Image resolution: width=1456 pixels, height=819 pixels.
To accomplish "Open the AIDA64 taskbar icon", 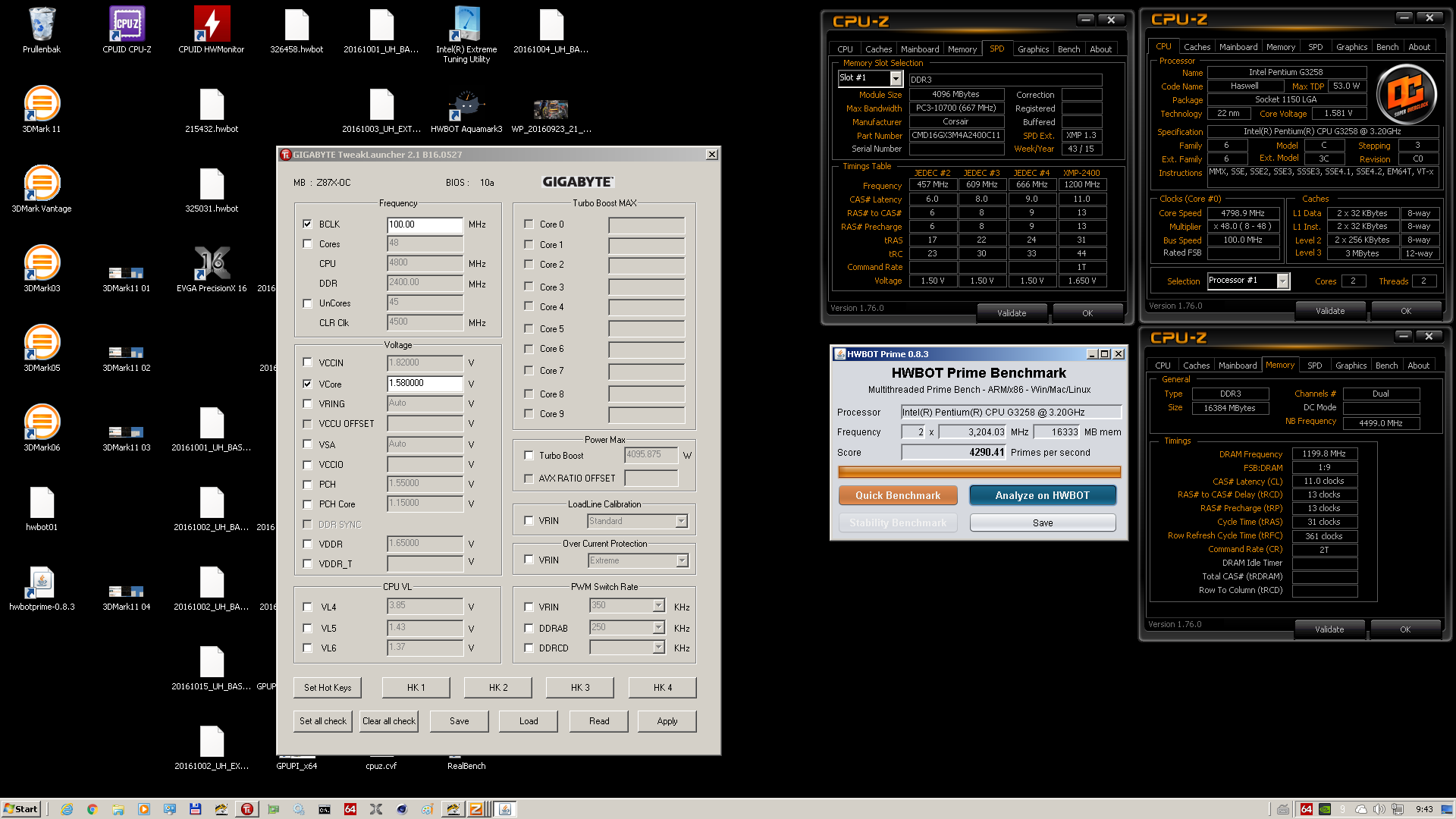I will tap(350, 809).
